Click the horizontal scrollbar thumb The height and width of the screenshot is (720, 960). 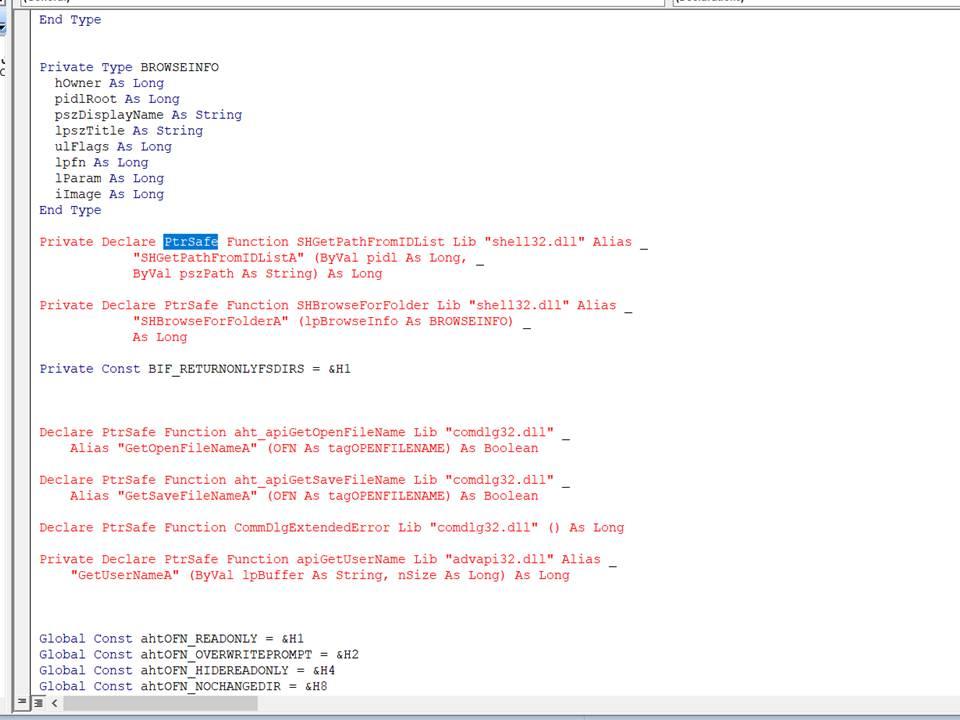coord(160,704)
